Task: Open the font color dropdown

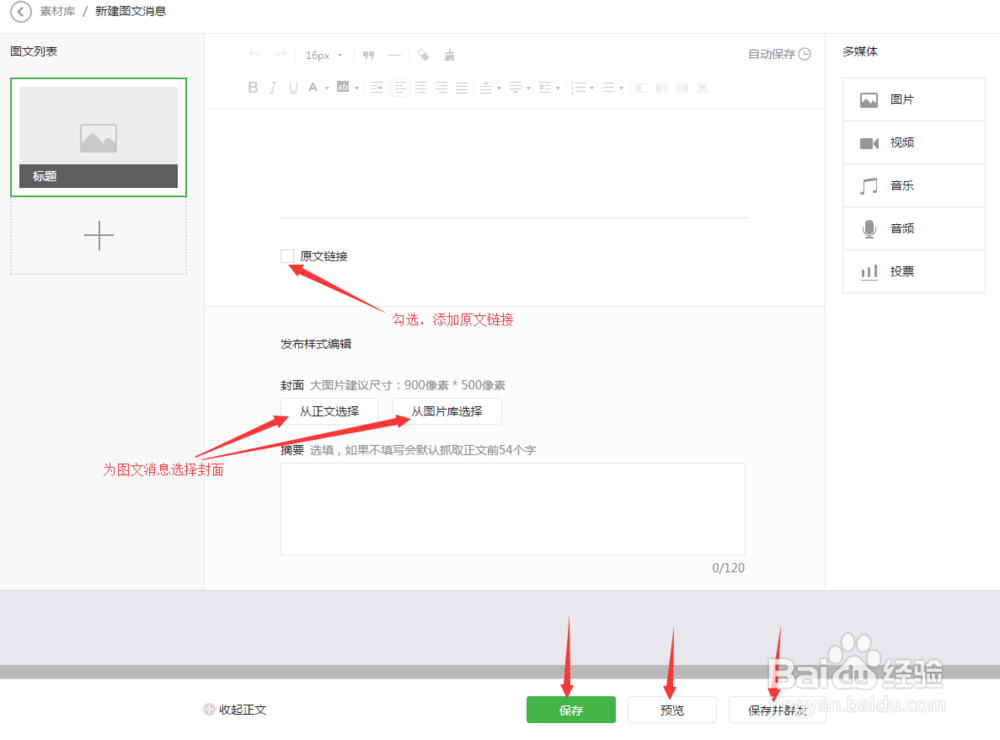Action: tap(315, 87)
